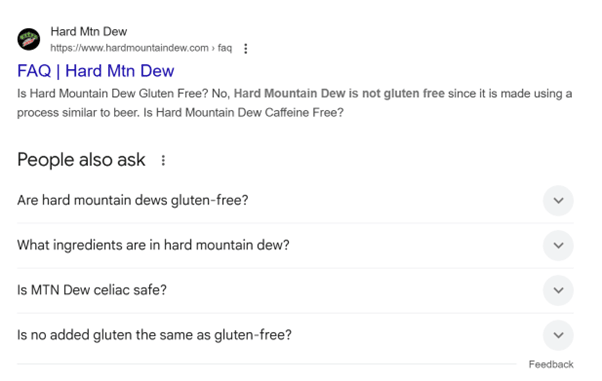This screenshot has width=602, height=381.
Task: Expand chevron for ingredients in hard mountain dew
Action: 558,245
